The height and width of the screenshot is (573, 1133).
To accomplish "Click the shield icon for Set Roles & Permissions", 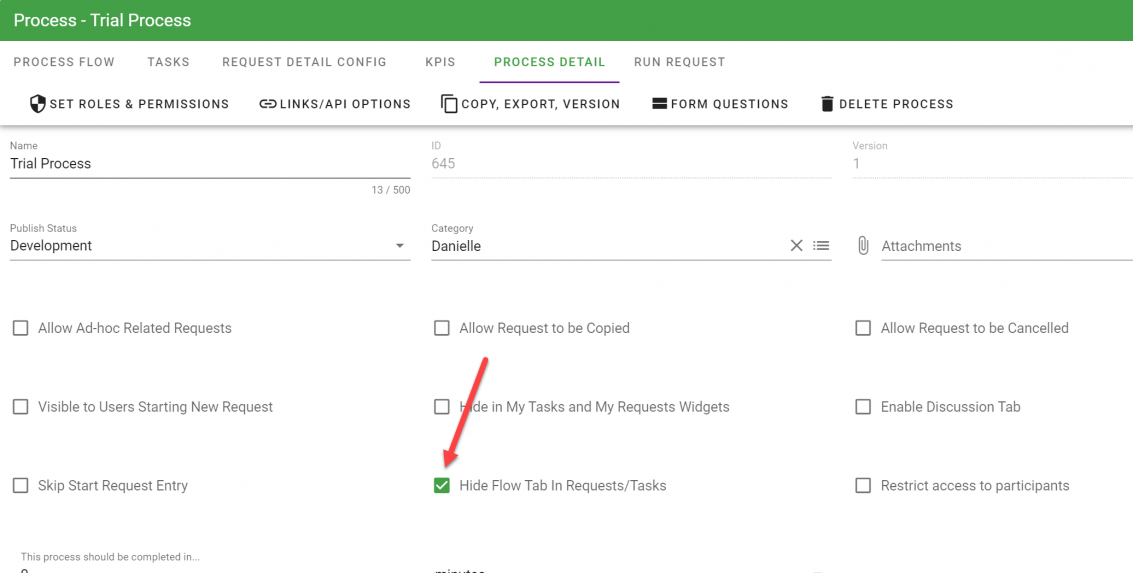I will pyautogui.click(x=38, y=104).
